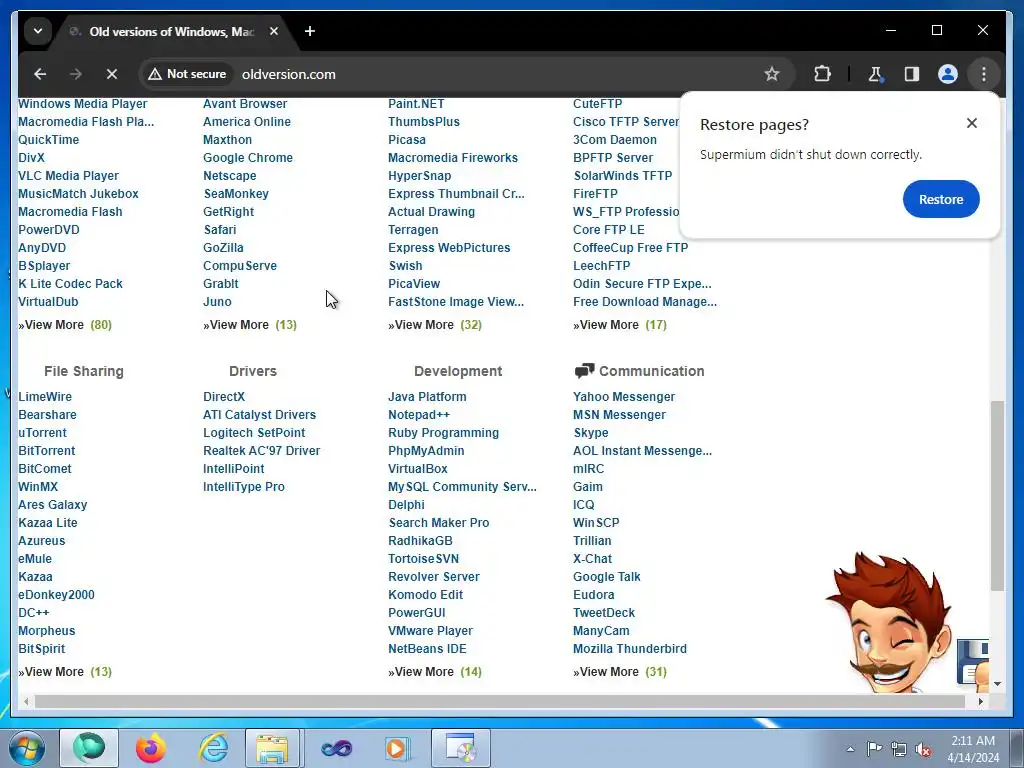Open the Paint.NET link

(416, 104)
